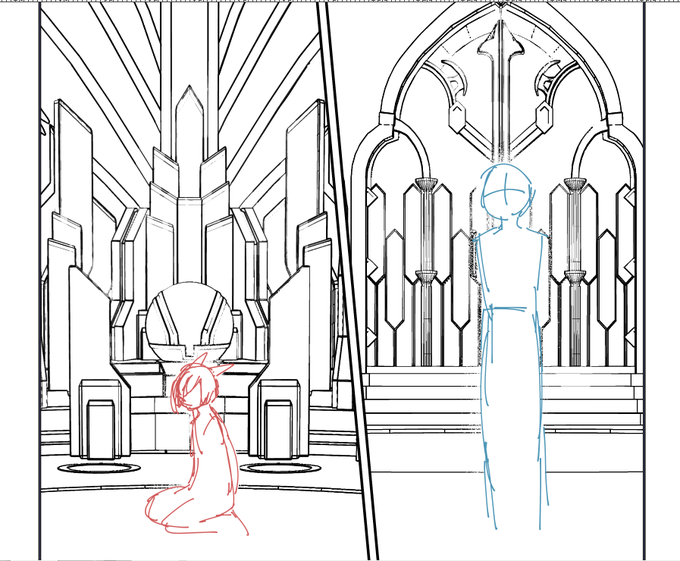Click the blue standing figure sketch
This screenshot has width=680, height=561.
click(512, 346)
